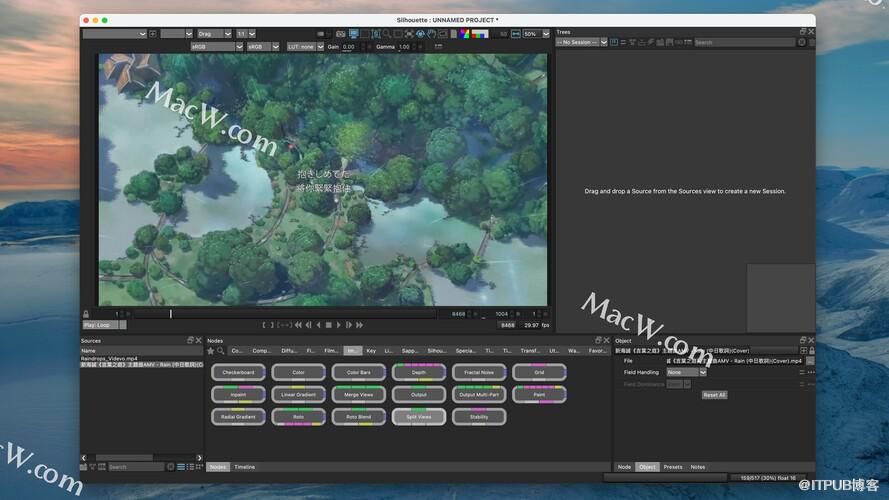Click the list view icon in Sources footer

pyautogui.click(x=181, y=467)
